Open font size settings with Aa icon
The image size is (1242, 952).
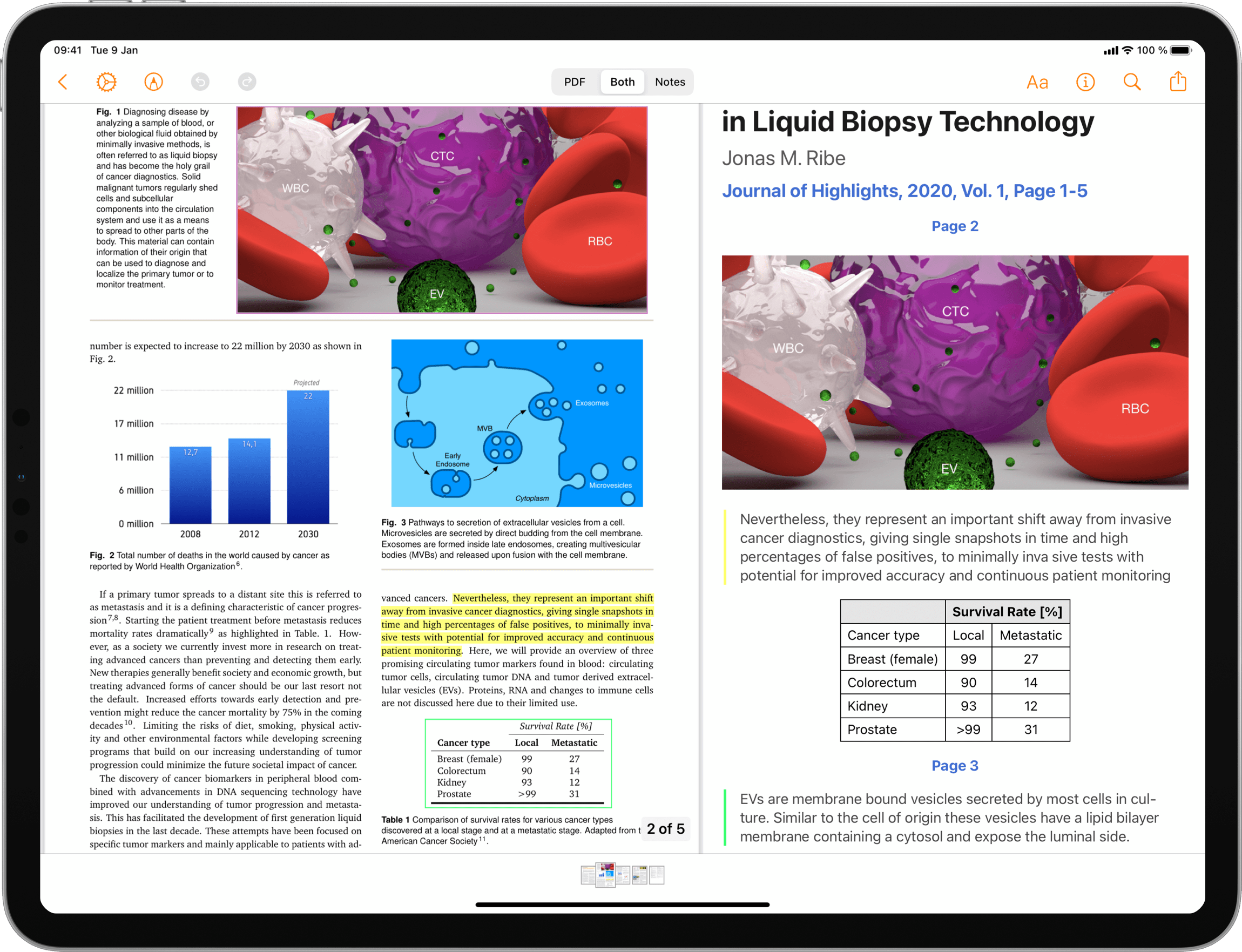click(x=1035, y=82)
